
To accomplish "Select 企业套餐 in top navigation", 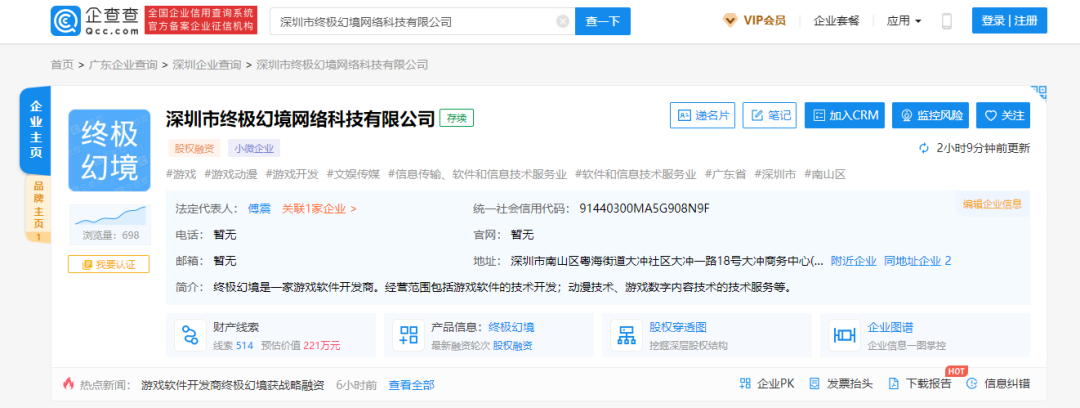I will (x=837, y=21).
